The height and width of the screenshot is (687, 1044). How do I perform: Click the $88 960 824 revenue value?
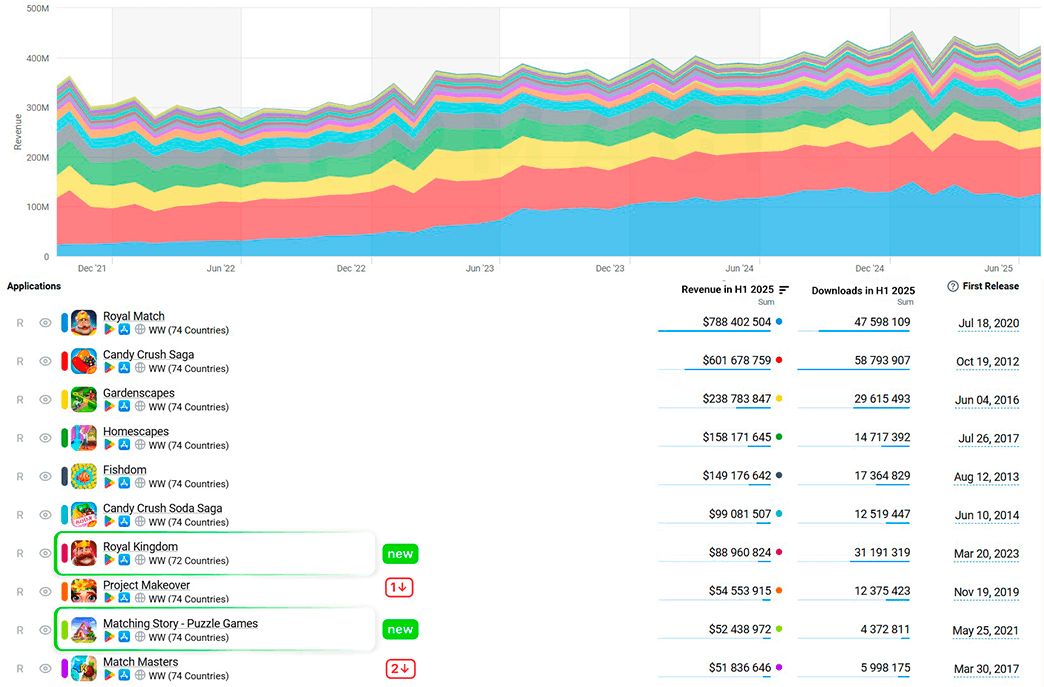click(740, 553)
